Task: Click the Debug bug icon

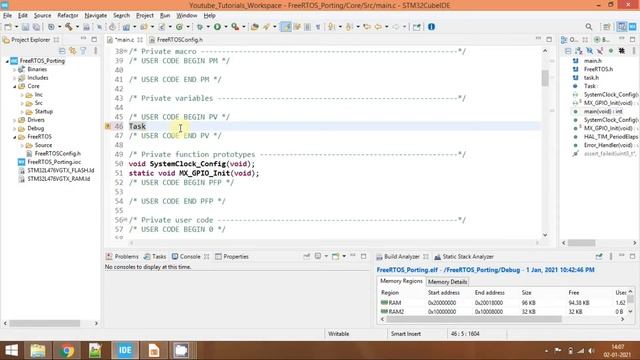Action: [200, 27]
